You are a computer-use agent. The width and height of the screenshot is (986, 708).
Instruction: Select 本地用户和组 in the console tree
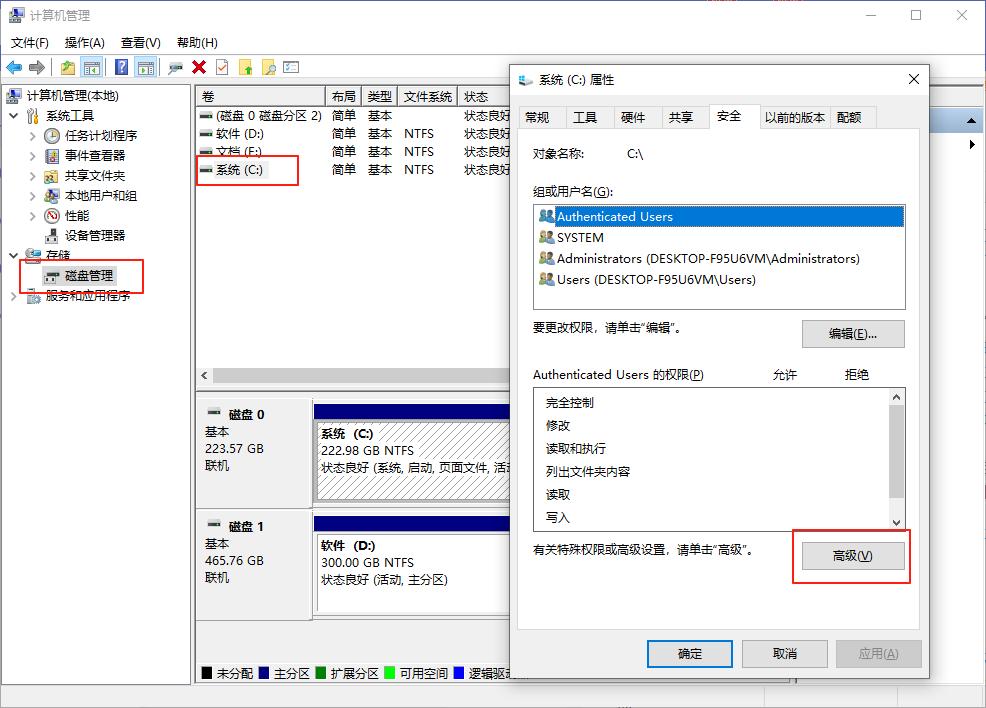(101, 196)
